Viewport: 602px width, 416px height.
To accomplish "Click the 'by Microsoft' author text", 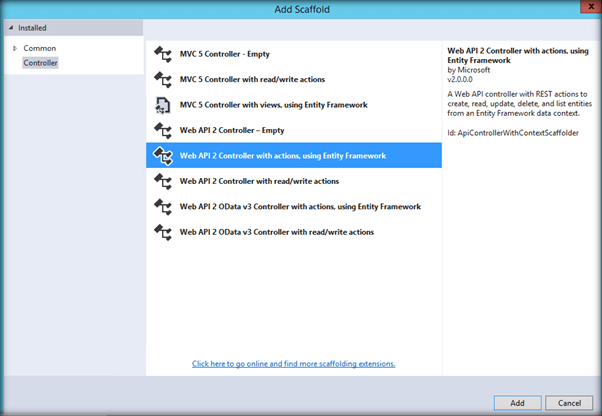I will [469, 70].
